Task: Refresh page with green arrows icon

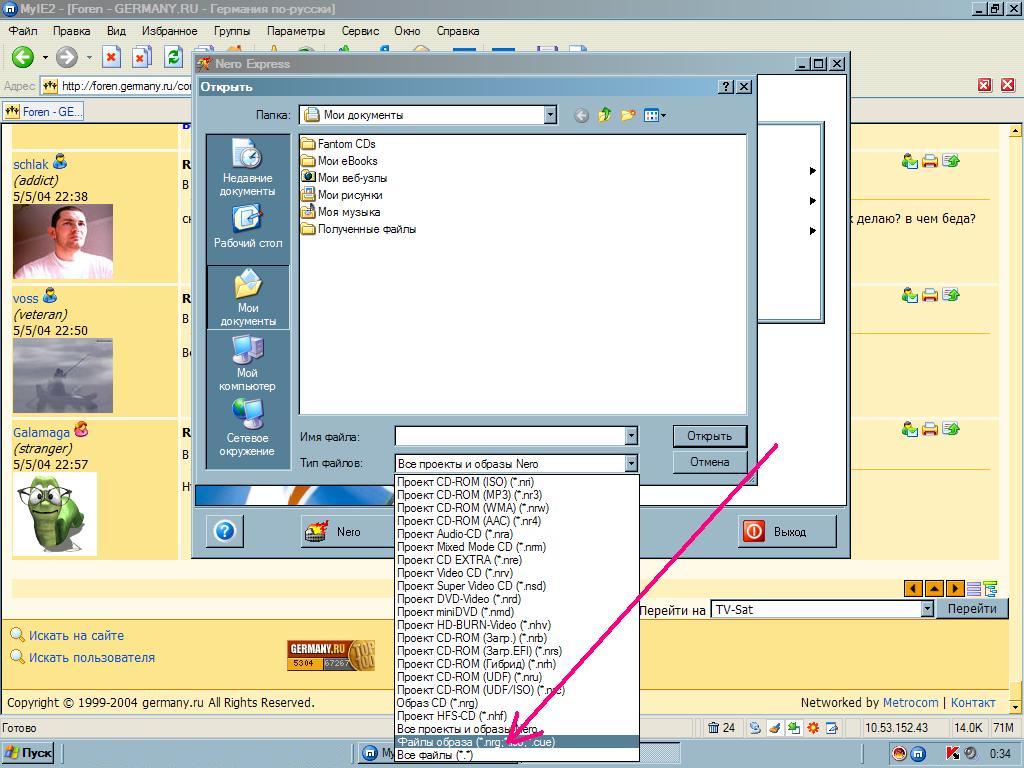Action: click(x=173, y=57)
